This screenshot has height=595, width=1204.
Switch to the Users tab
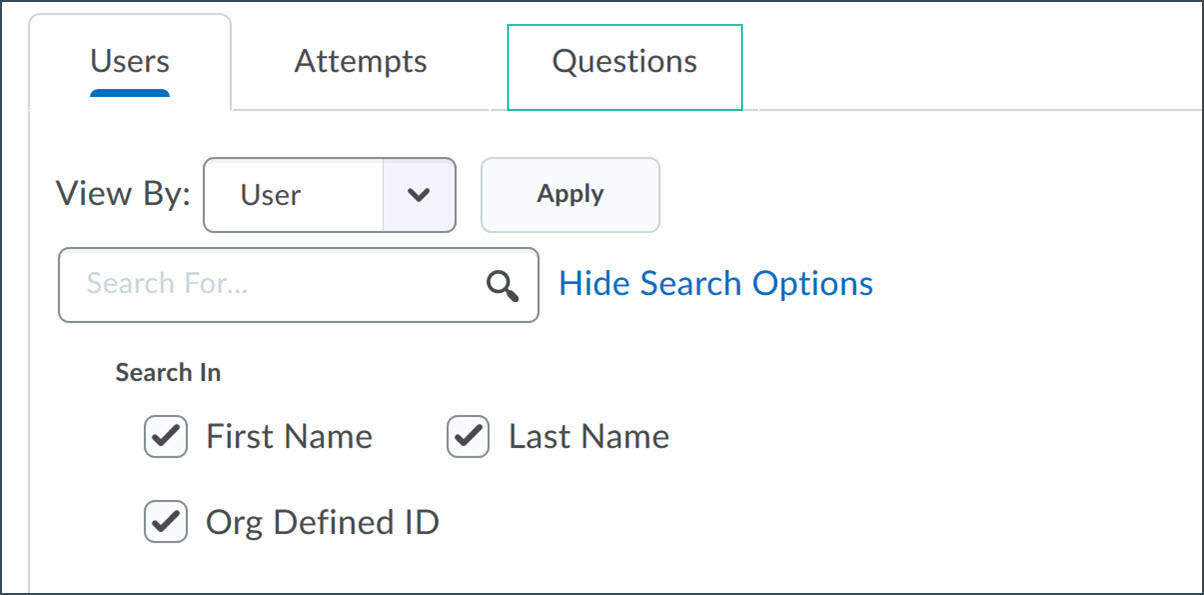[x=130, y=62]
